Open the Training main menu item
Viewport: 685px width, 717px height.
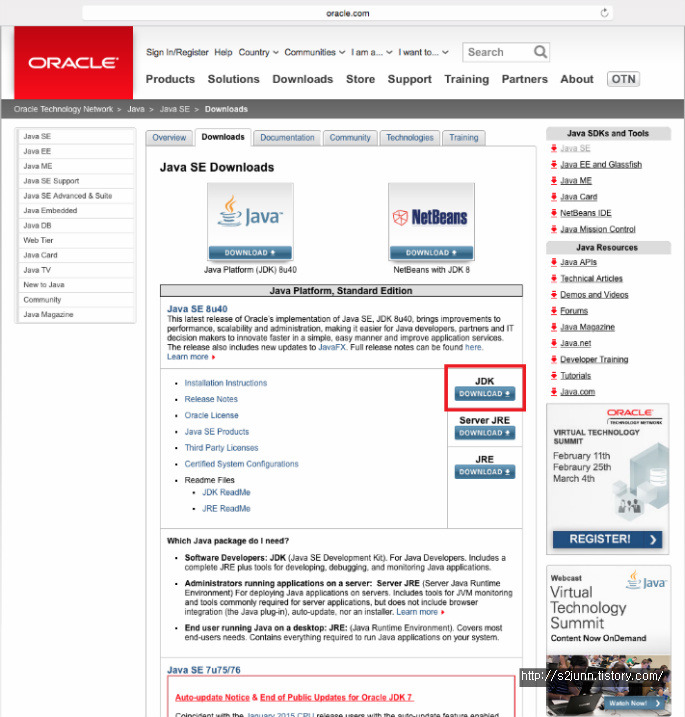(466, 79)
